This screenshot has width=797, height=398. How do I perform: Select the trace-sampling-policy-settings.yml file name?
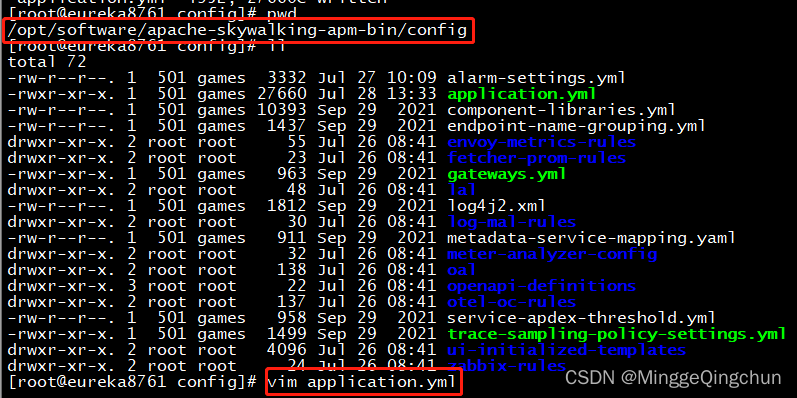616,334
